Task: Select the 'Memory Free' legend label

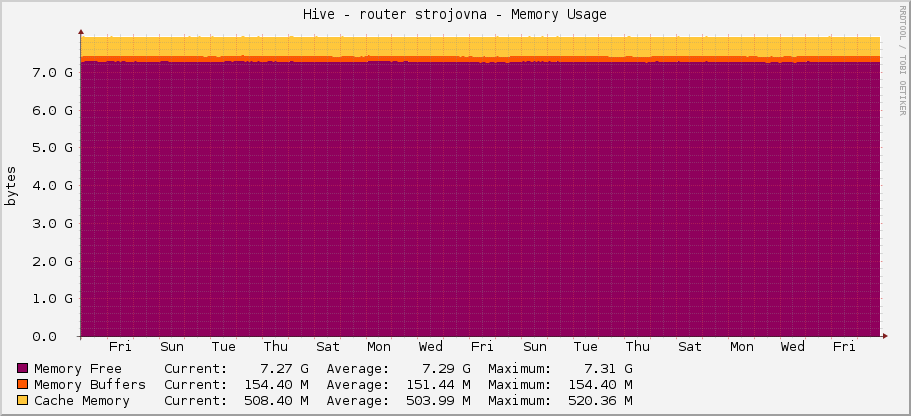Action: point(78,368)
